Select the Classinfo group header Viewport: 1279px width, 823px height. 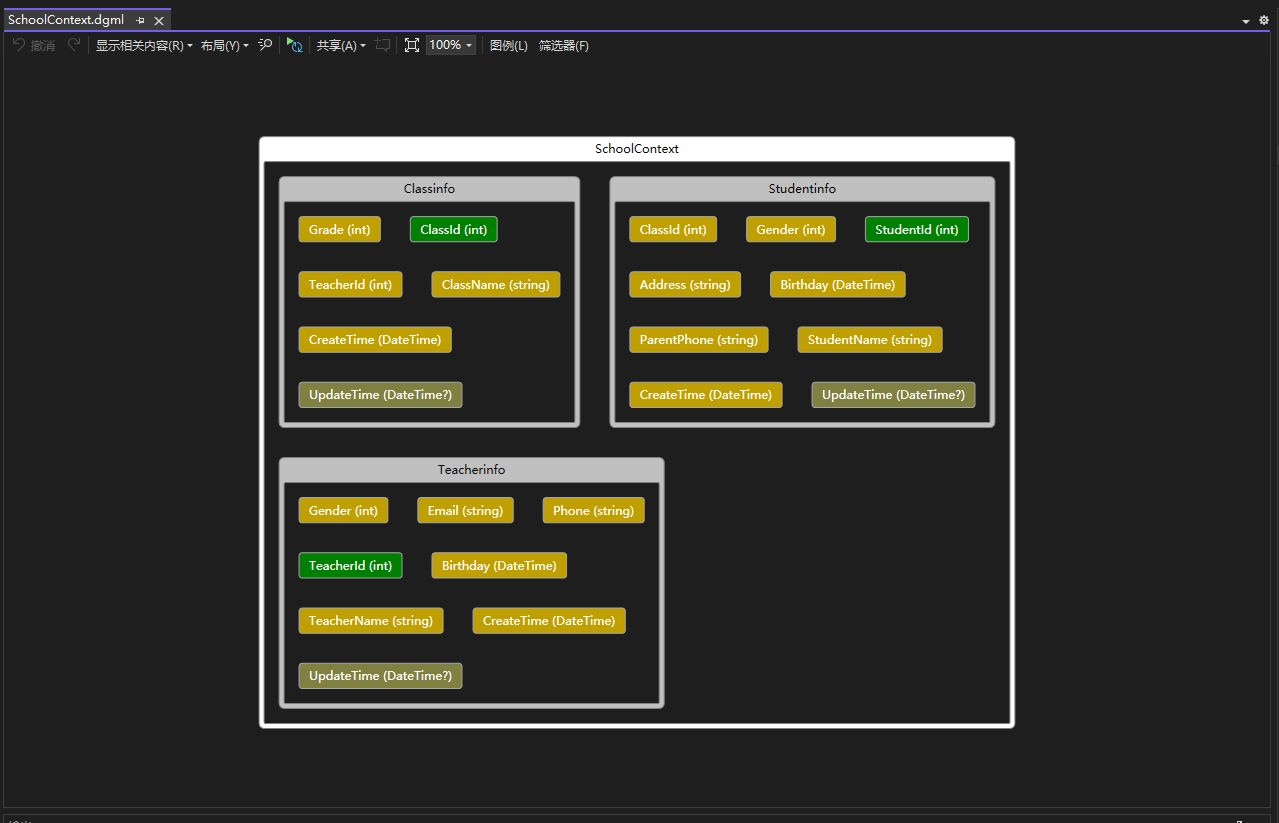429,189
